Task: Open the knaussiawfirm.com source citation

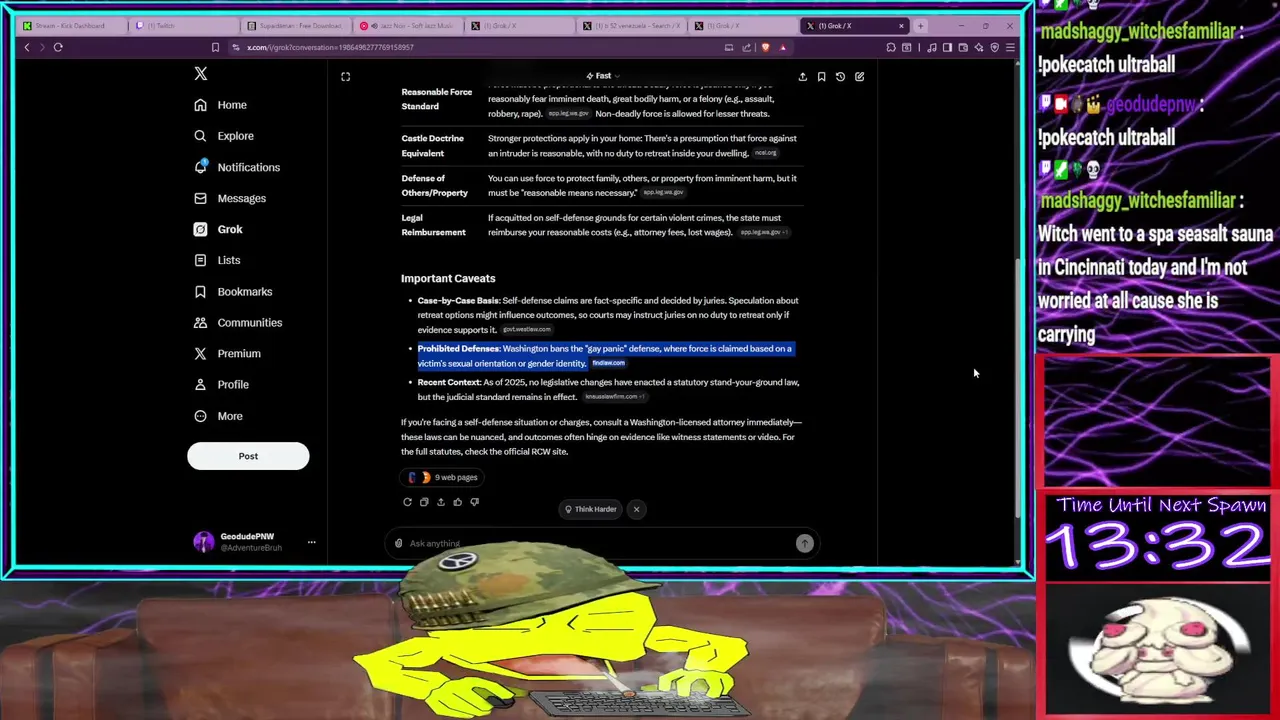Action: point(614,397)
